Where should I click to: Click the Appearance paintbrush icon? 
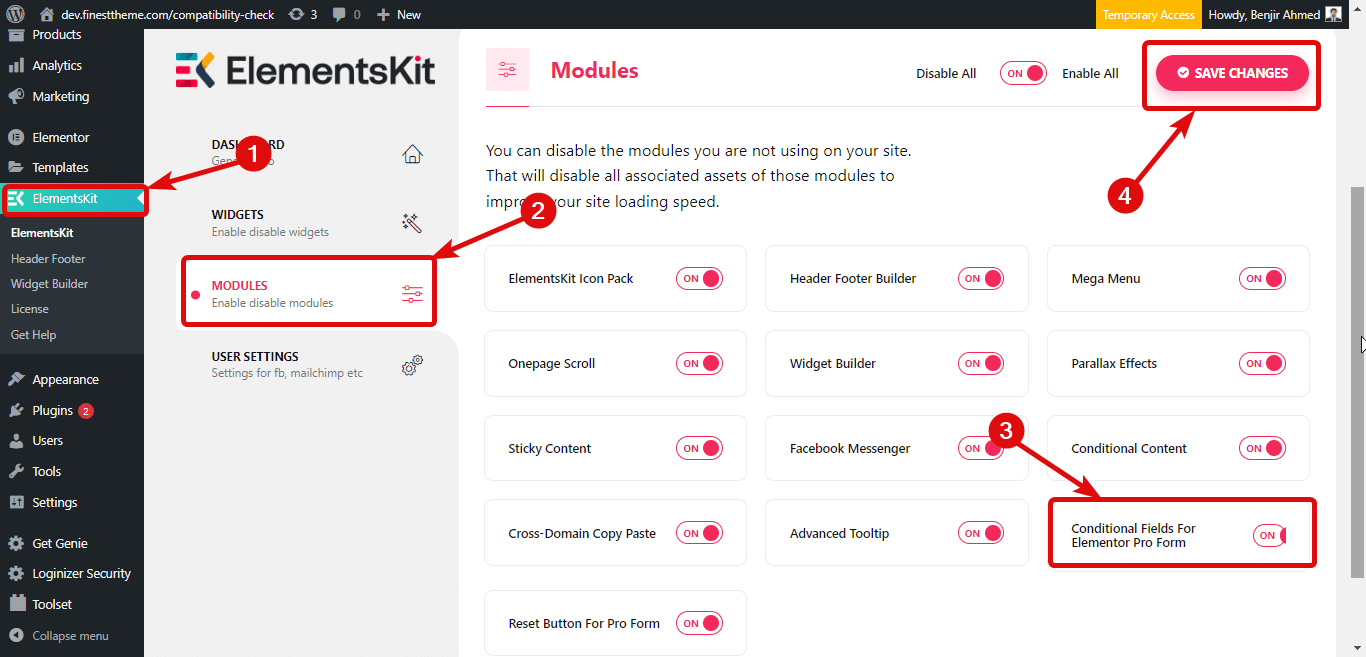[x=16, y=379]
